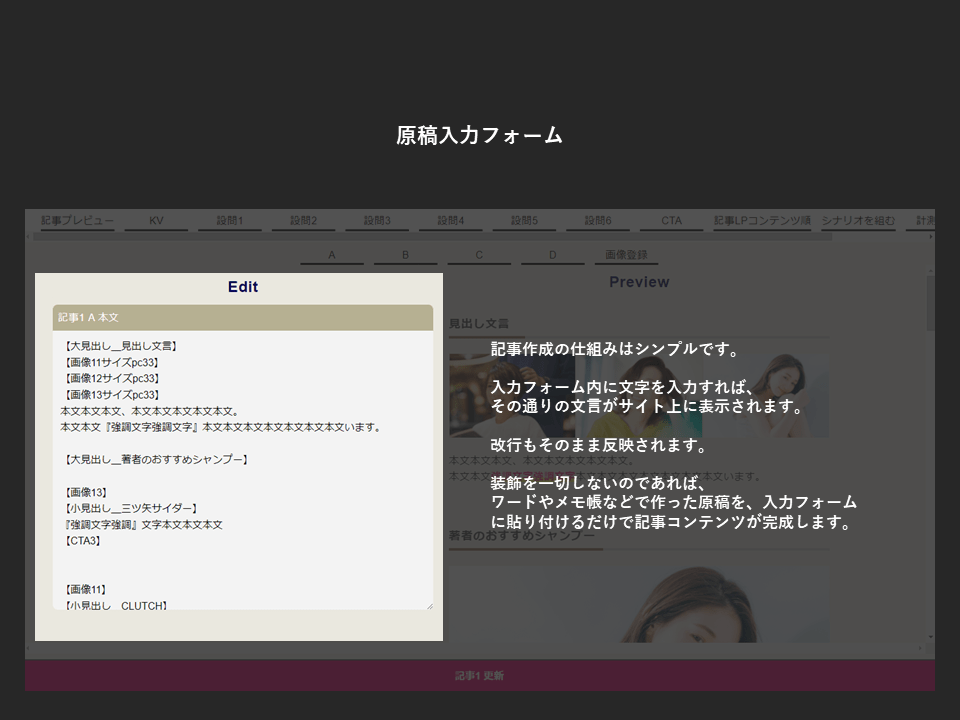The width and height of the screenshot is (960, 720).
Task: Open the 設問6 tab
Action: pyautogui.click(x=598, y=221)
